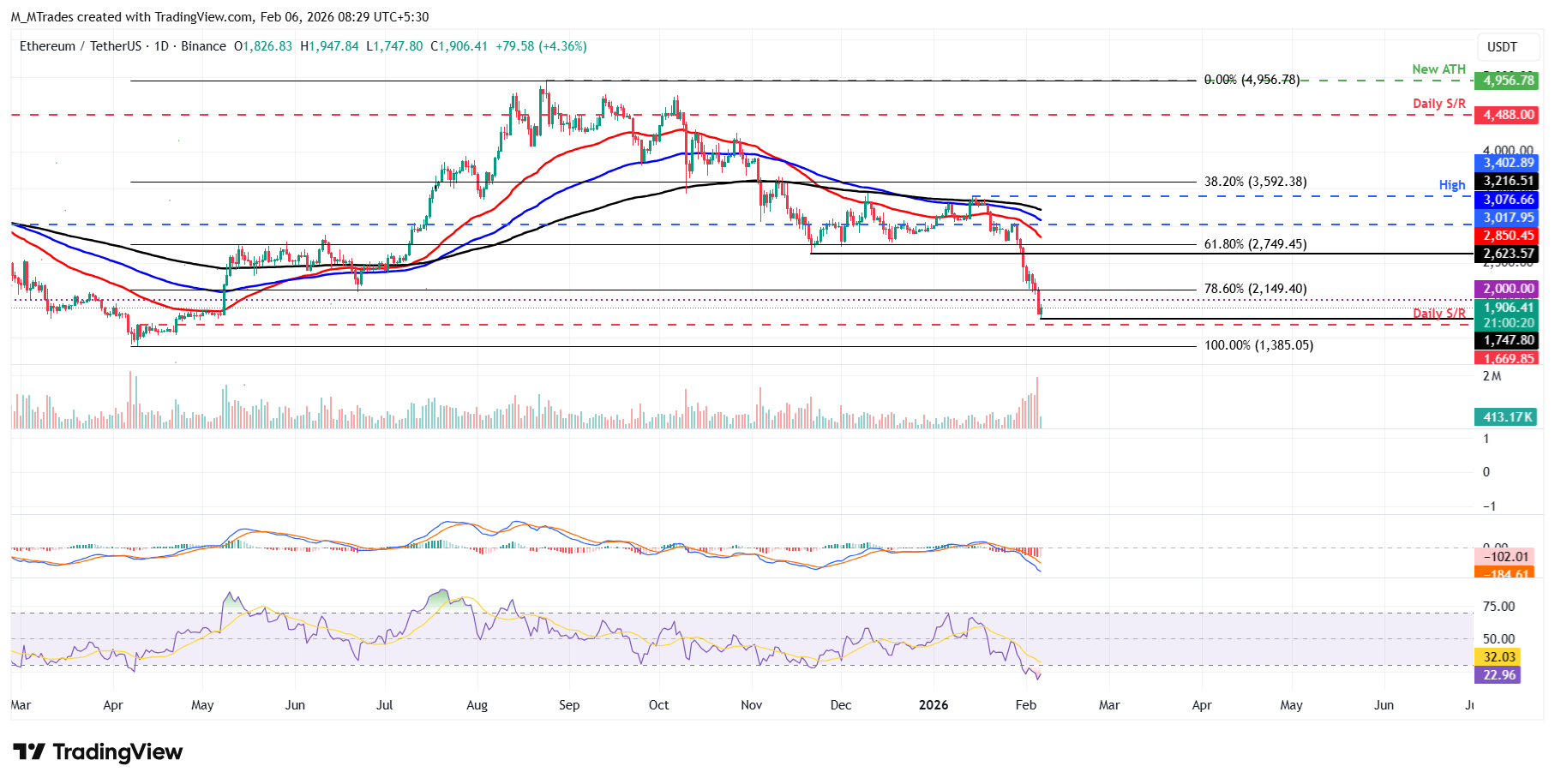The image size is (1555, 784).
Task: Click the green 4,956.78 price tag
Action: pos(1508,81)
